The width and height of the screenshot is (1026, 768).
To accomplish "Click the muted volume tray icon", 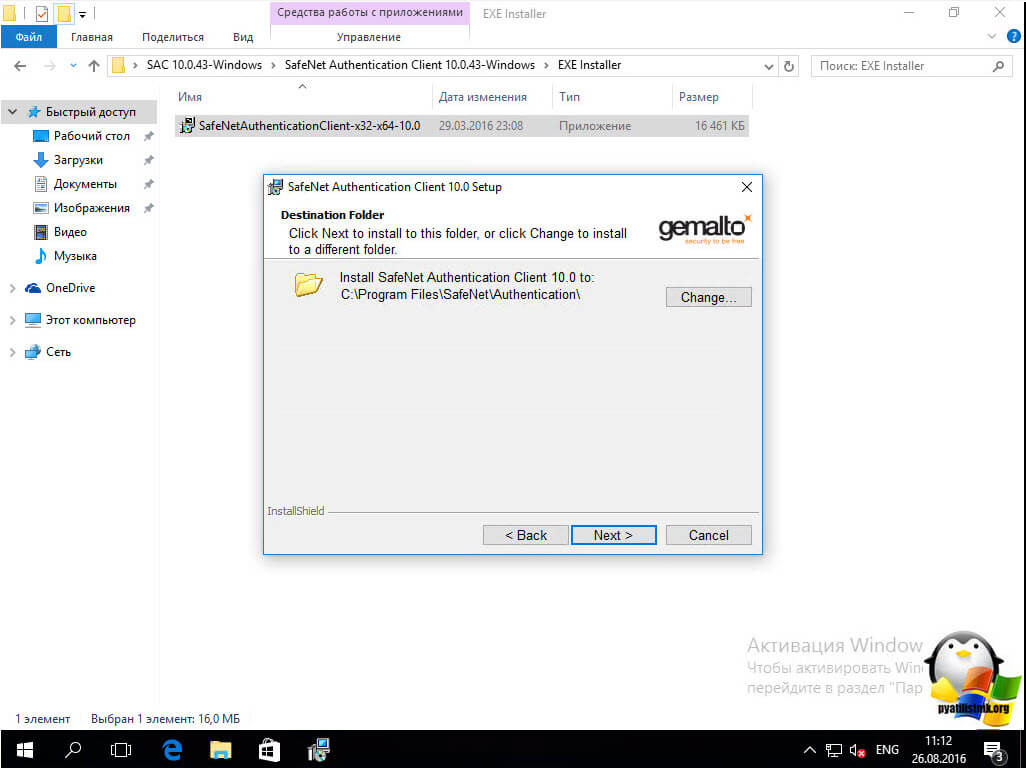I will (x=857, y=750).
